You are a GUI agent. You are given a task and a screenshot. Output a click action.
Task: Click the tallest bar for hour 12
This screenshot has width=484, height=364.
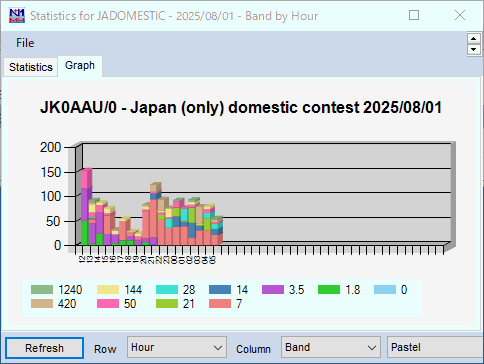pos(85,207)
